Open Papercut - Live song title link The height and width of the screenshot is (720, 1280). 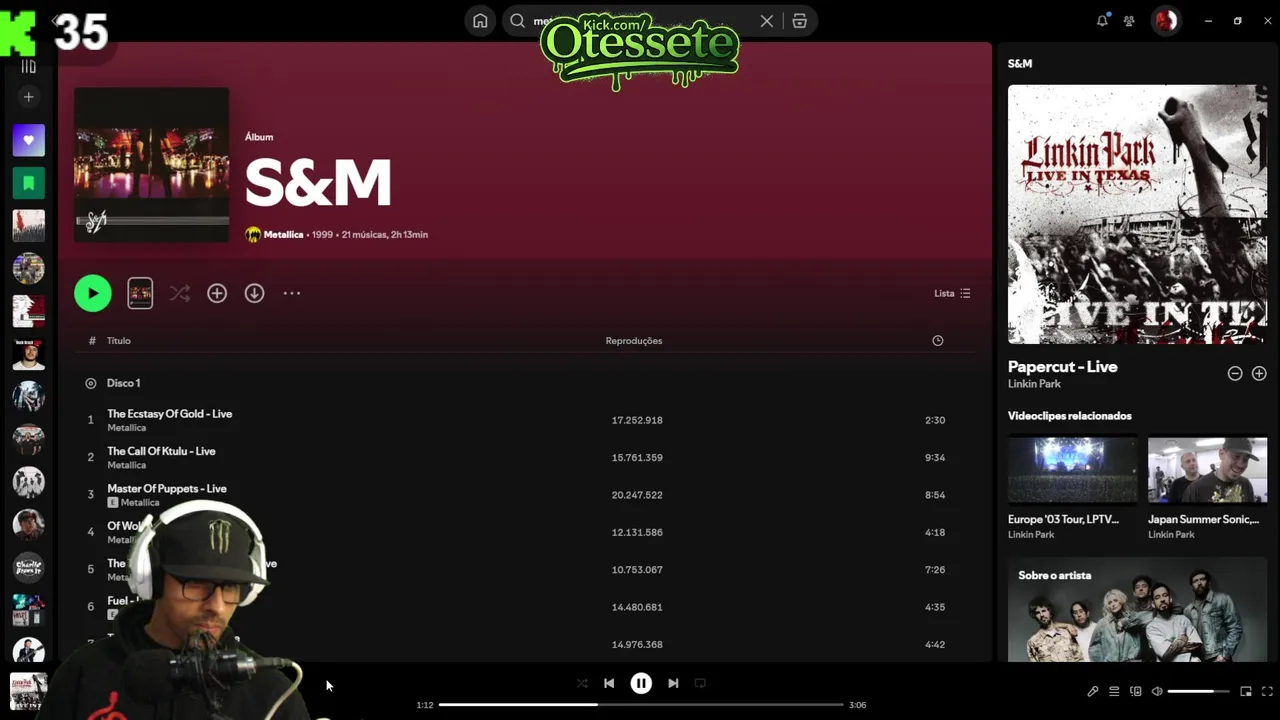(1063, 367)
